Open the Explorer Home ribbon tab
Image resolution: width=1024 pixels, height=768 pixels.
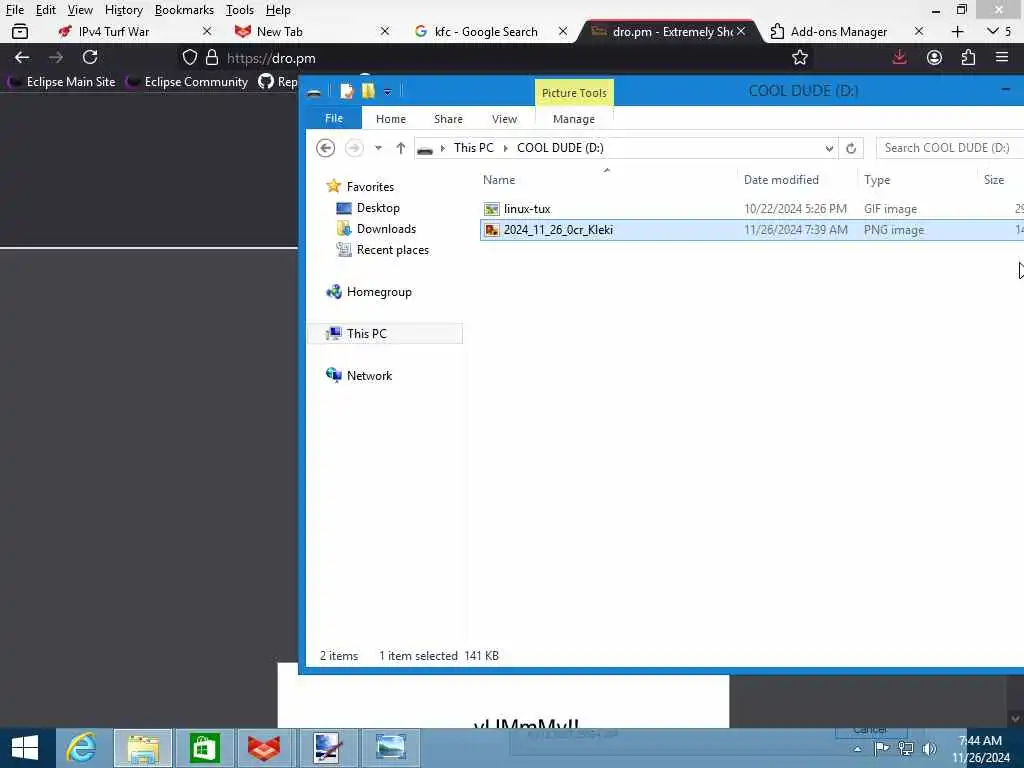391,119
